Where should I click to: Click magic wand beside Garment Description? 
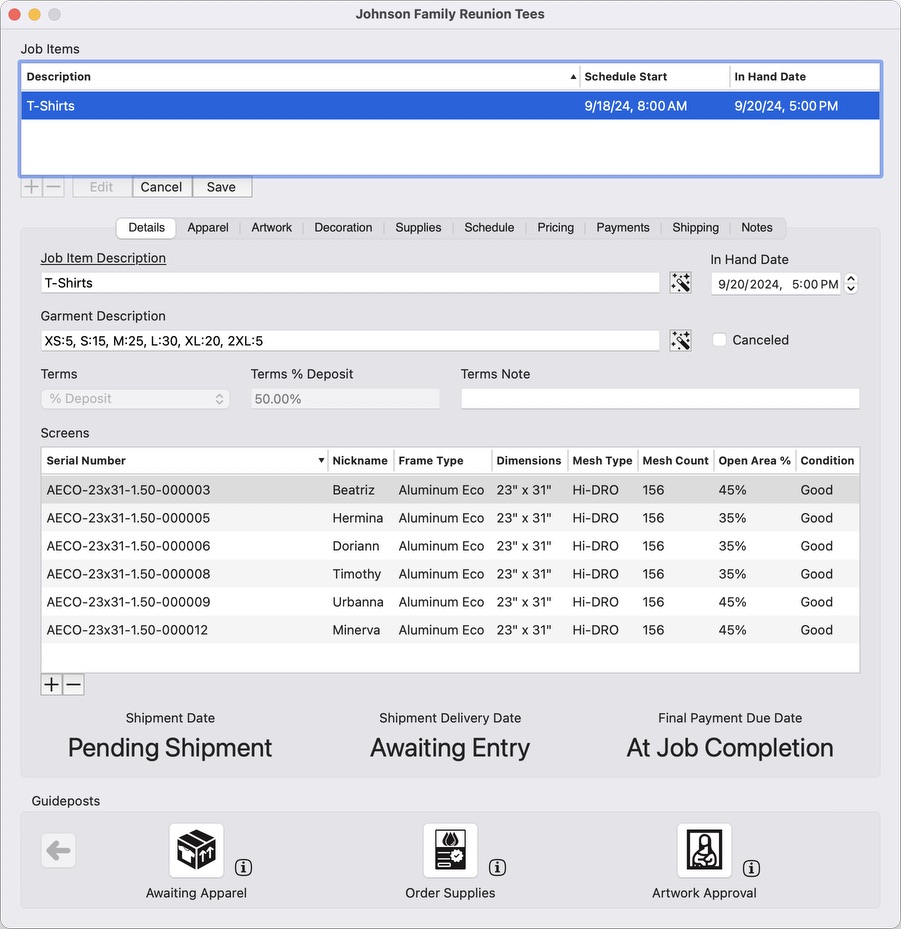pyautogui.click(x=681, y=341)
